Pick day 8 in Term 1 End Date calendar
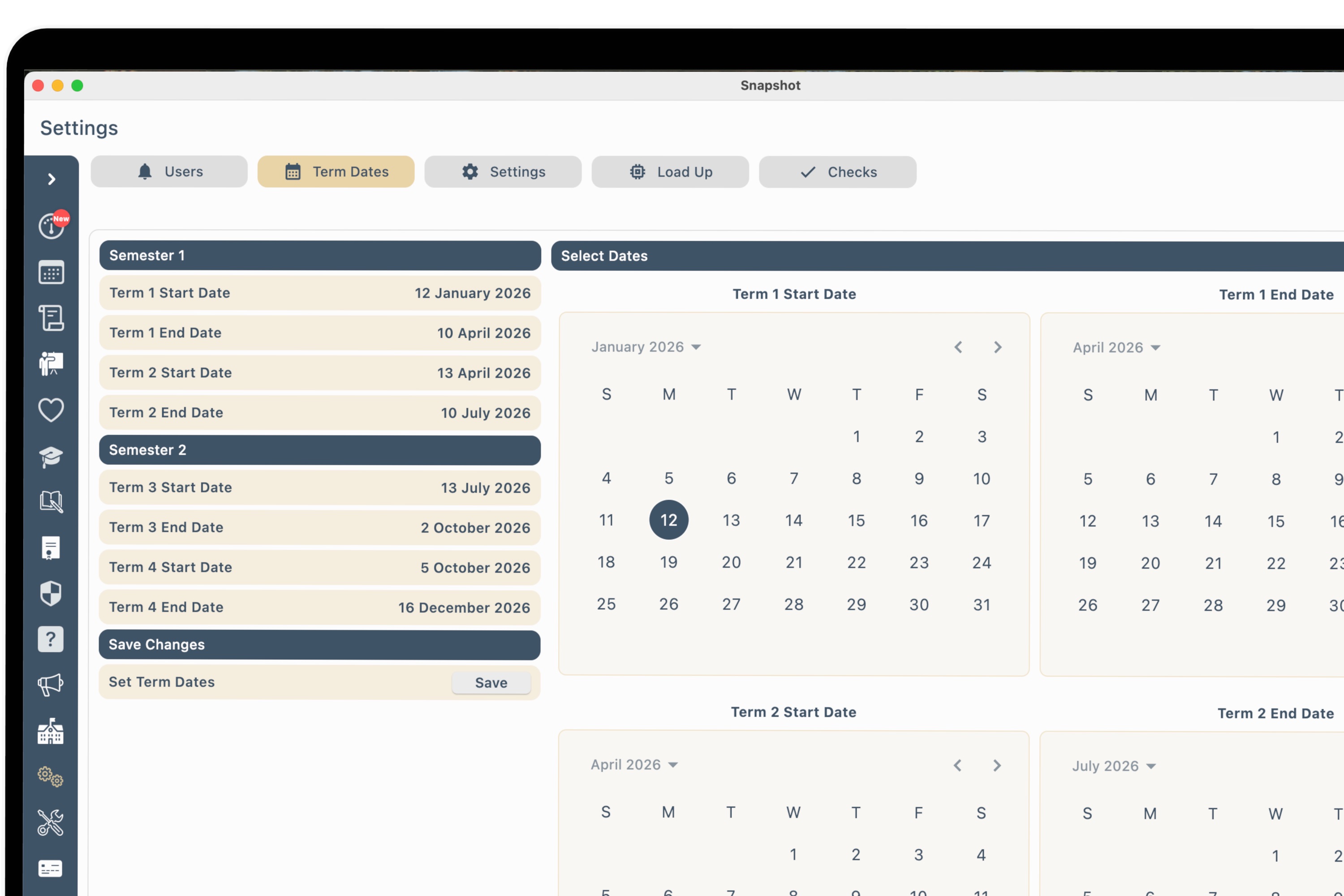This screenshot has width=1344, height=896. pyautogui.click(x=1276, y=479)
